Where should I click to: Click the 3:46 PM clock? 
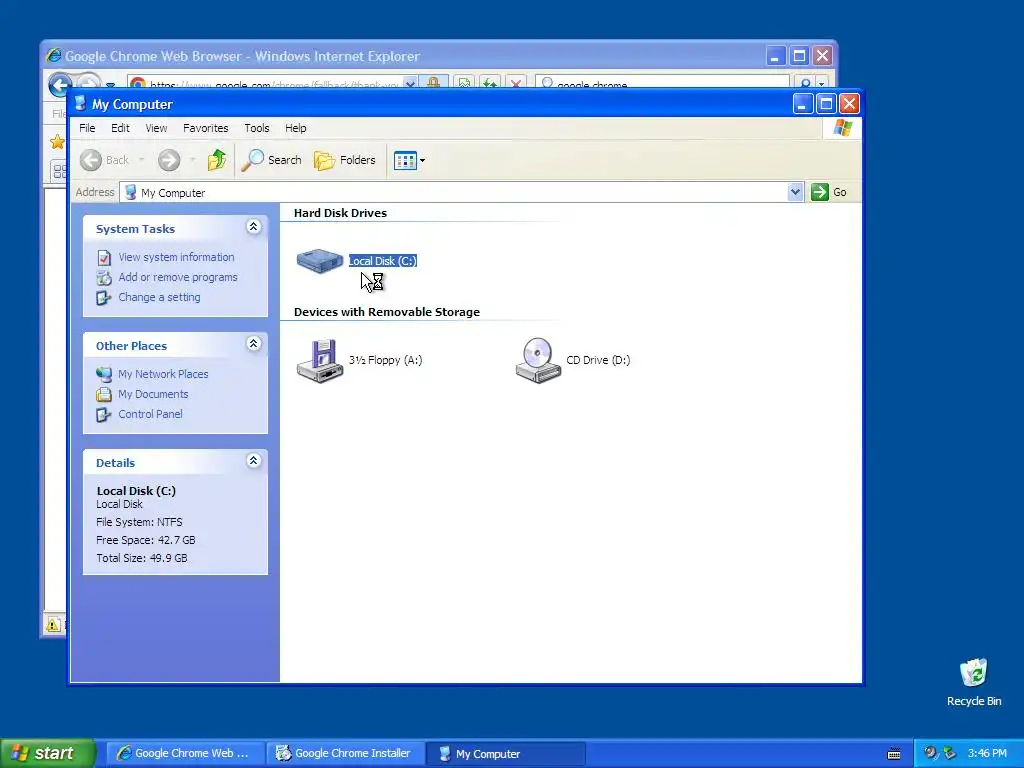(987, 753)
